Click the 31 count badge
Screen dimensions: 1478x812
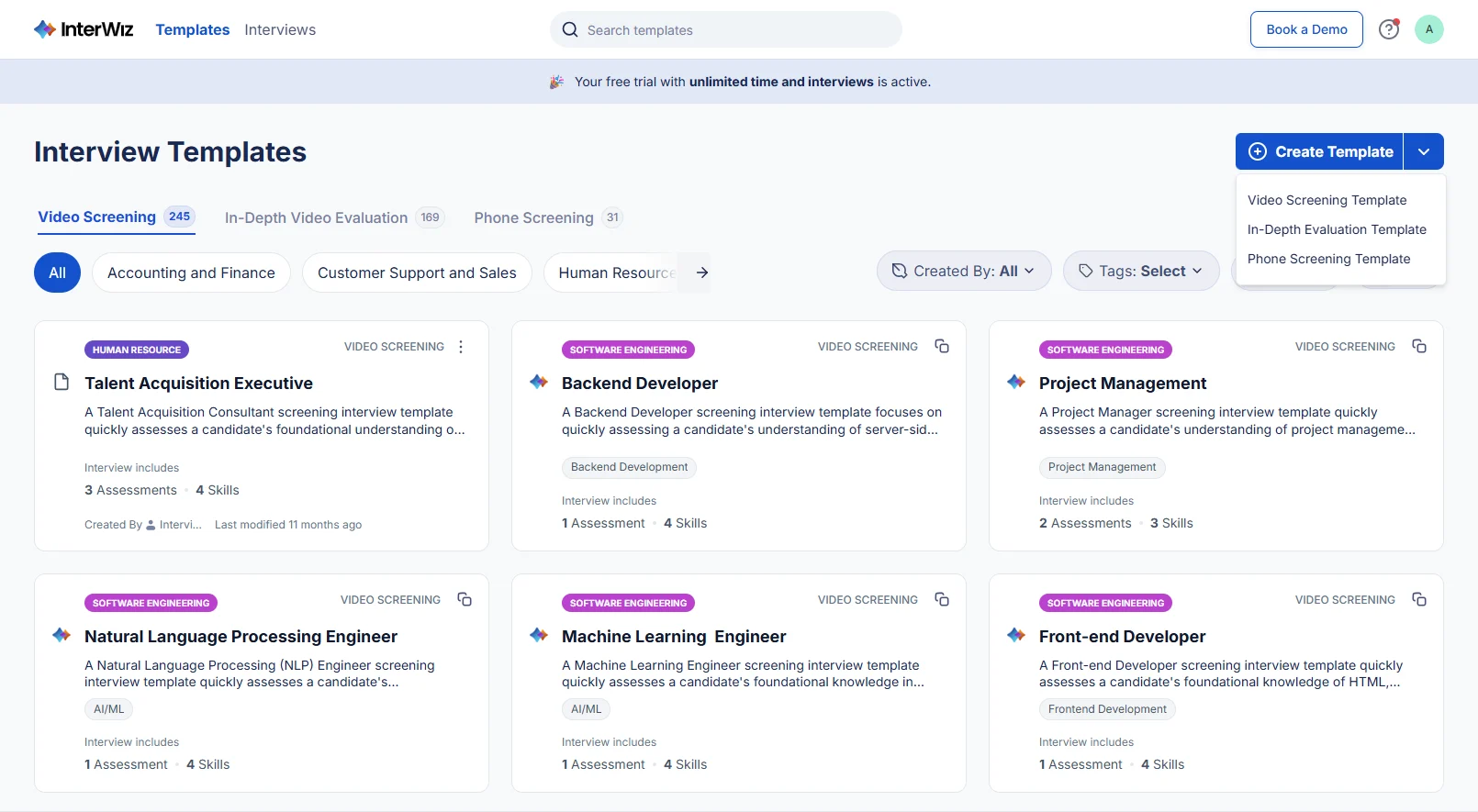click(612, 217)
